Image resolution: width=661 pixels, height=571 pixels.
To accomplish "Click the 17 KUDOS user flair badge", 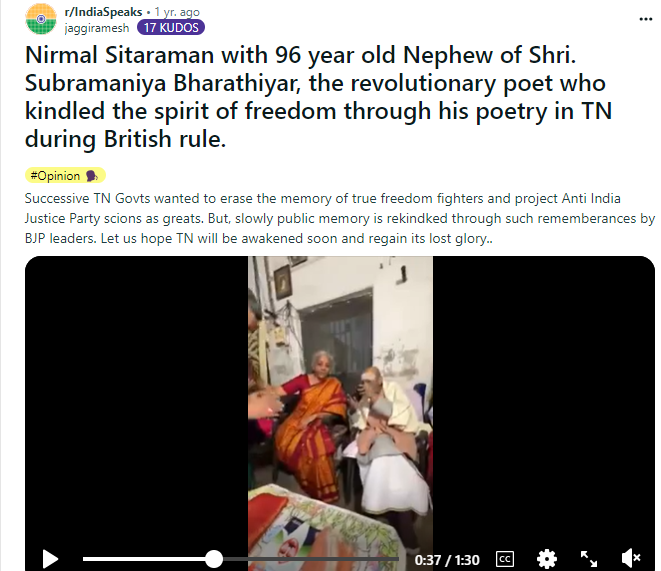I will pos(171,28).
